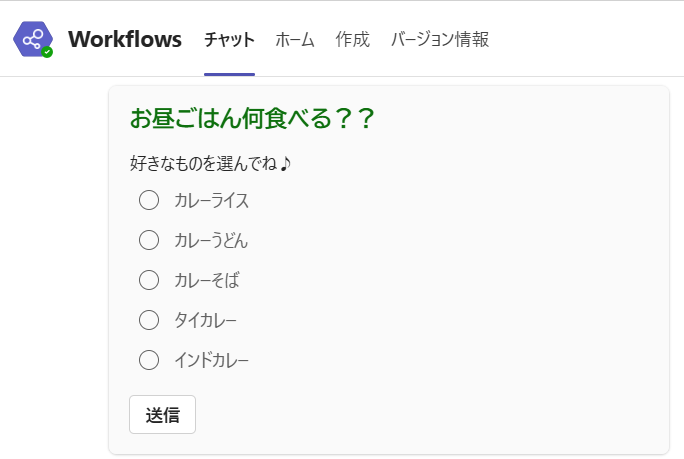Go to the 作成 tab
Viewport: 684px width, 459px height.
(352, 40)
